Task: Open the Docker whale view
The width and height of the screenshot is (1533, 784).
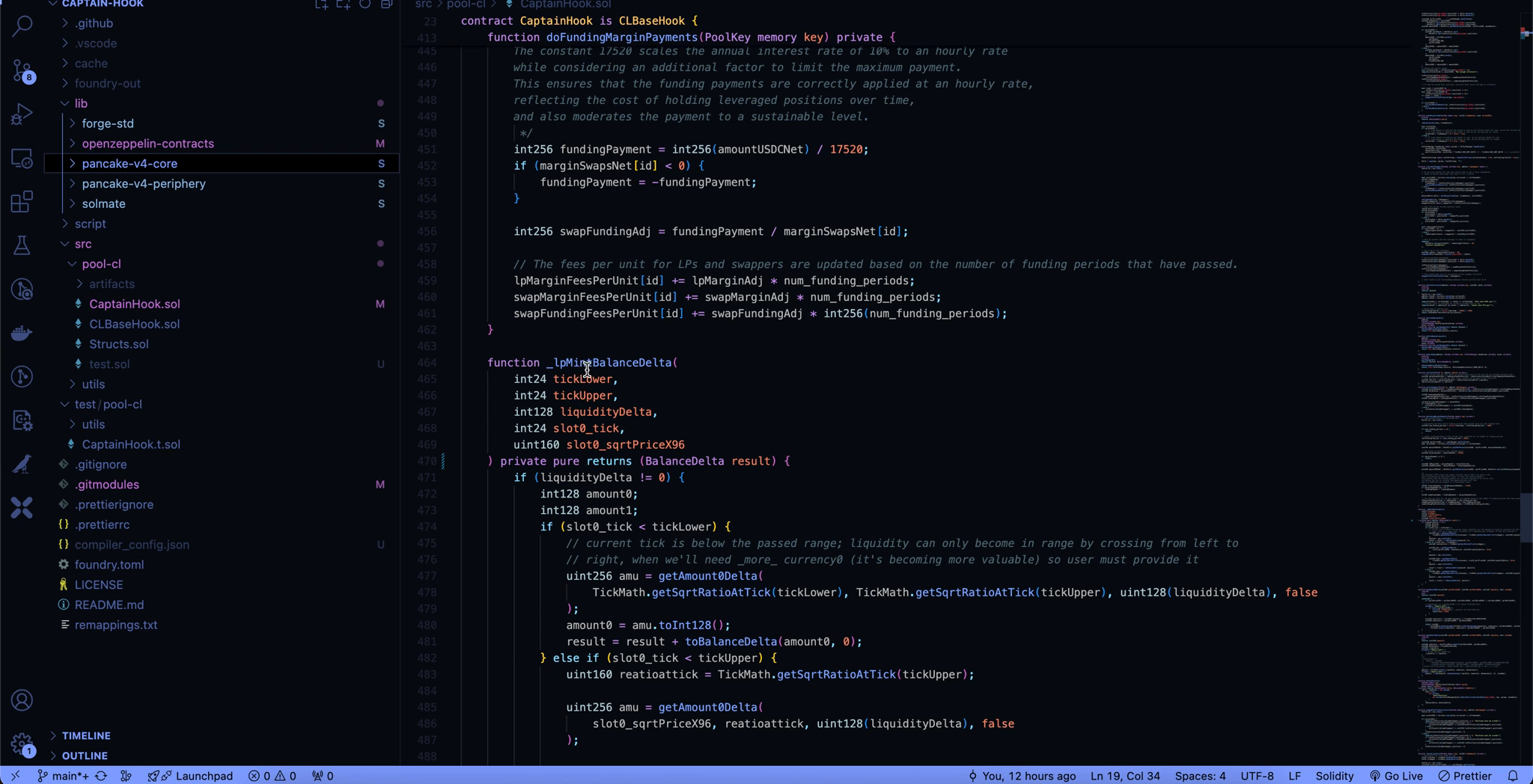Action: point(22,333)
